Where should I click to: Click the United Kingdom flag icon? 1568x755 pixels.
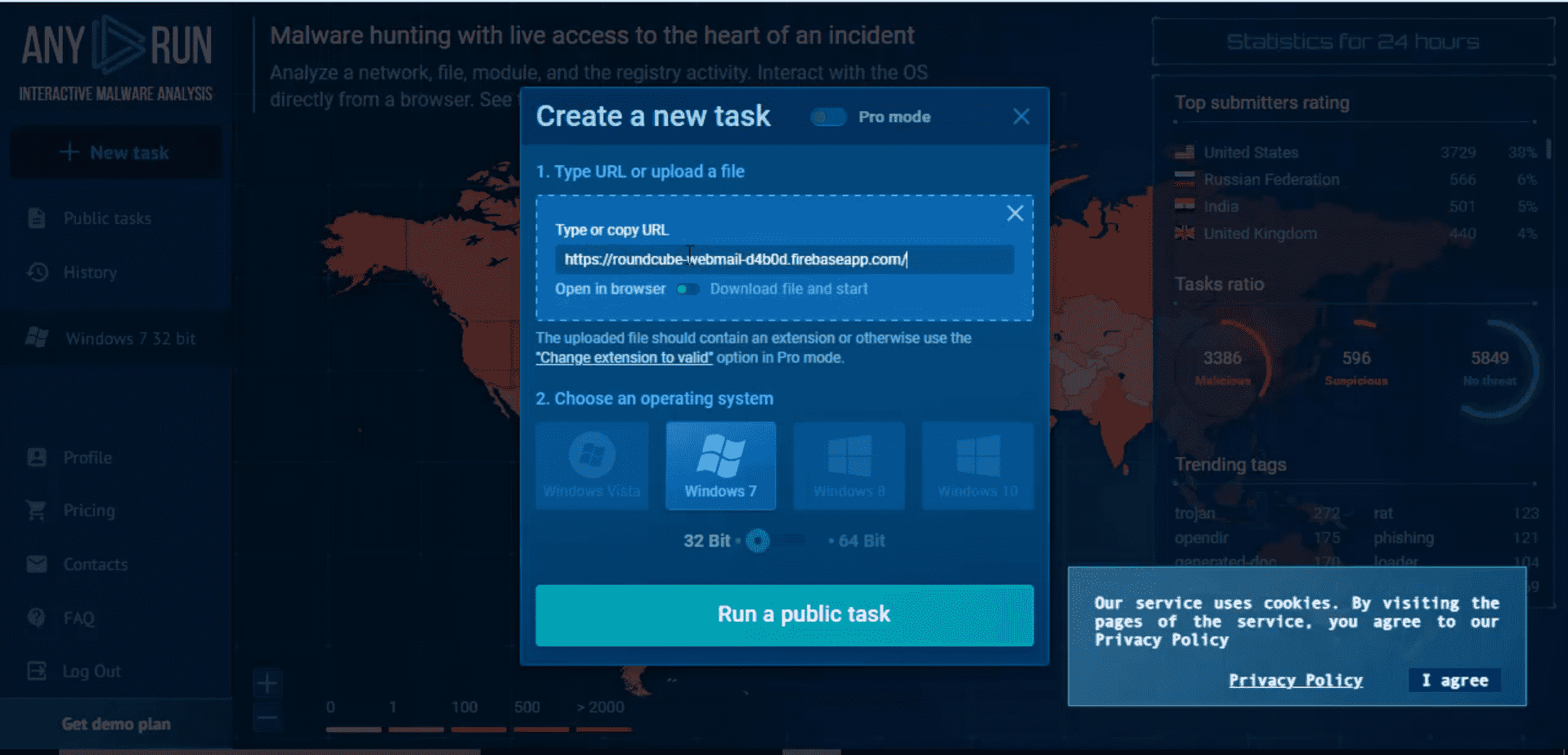pos(1185,233)
